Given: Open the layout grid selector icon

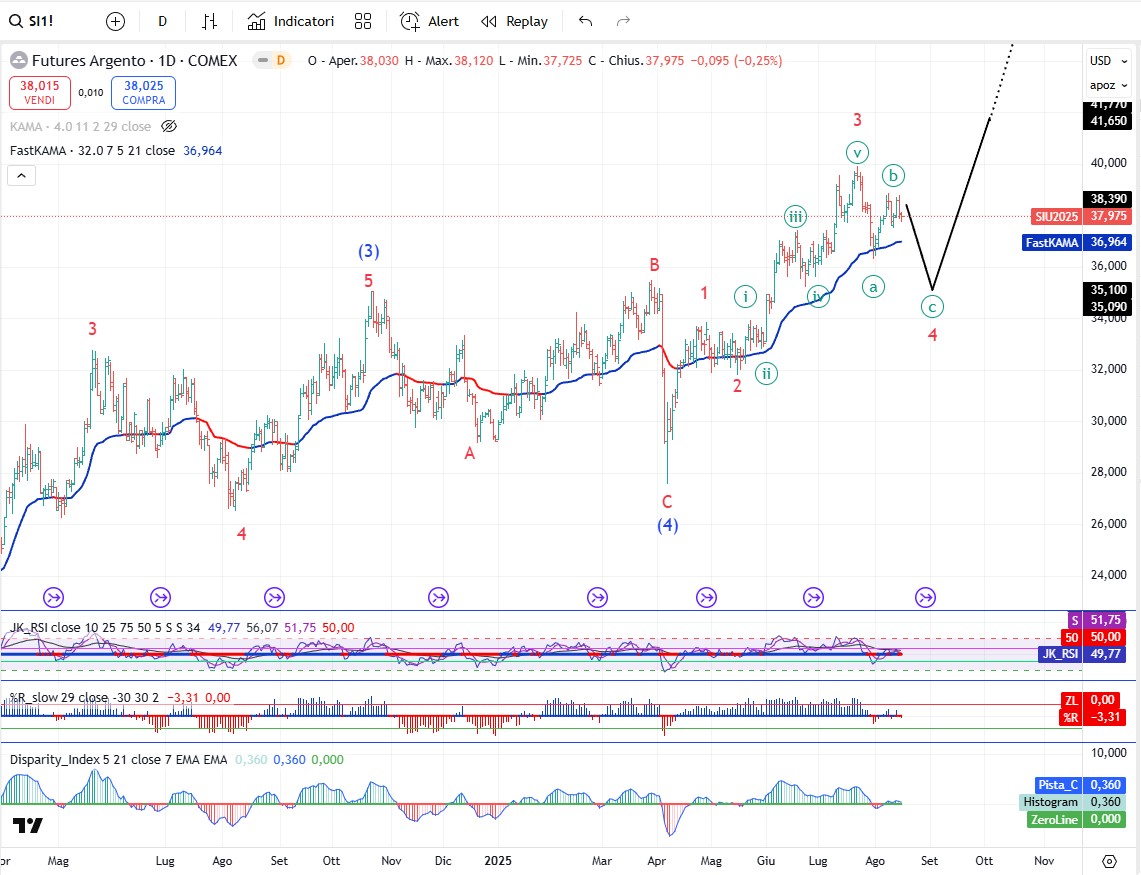Looking at the screenshot, I should click(x=363, y=21).
